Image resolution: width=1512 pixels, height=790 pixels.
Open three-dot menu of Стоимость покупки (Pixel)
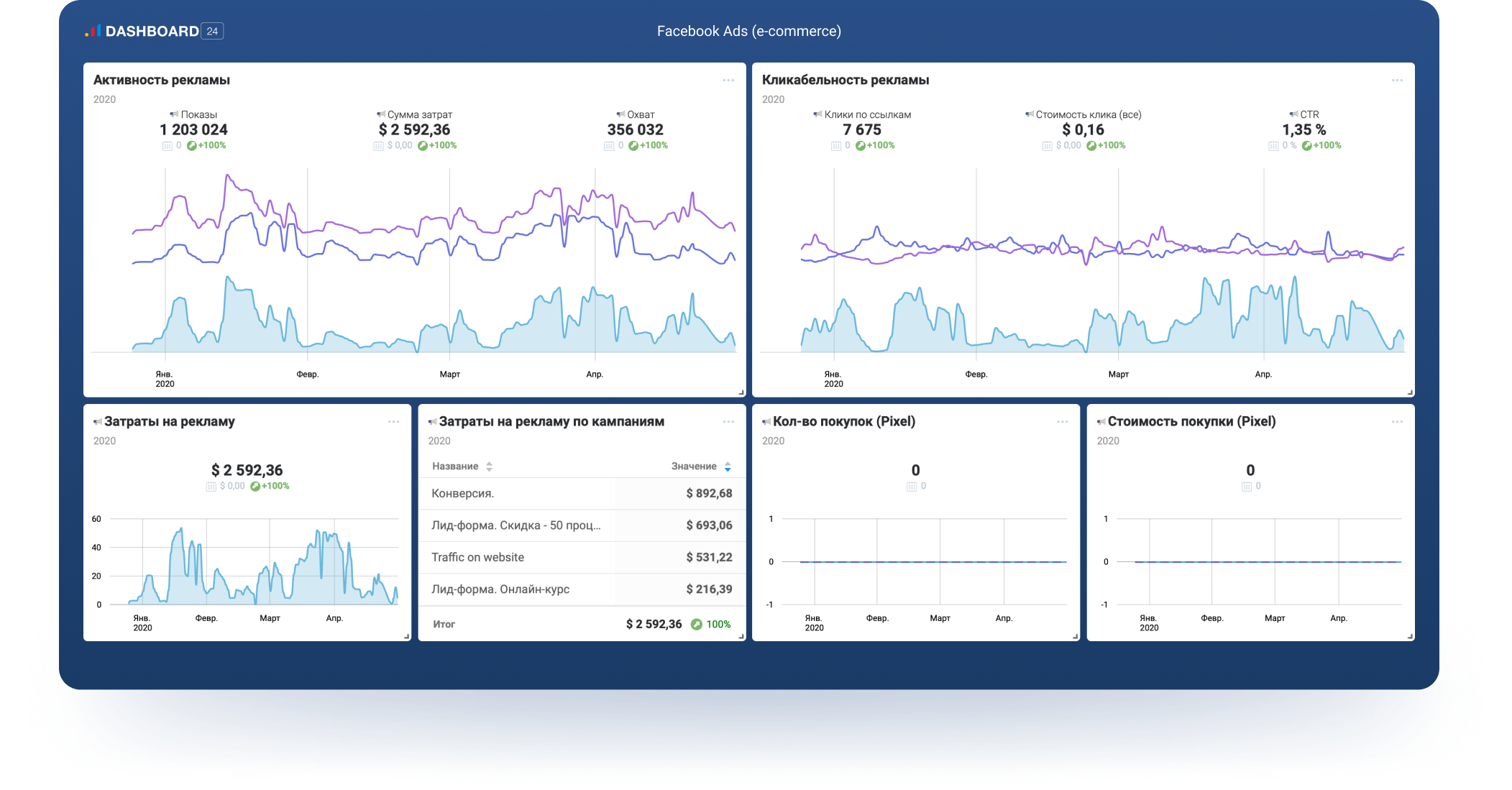(1397, 422)
